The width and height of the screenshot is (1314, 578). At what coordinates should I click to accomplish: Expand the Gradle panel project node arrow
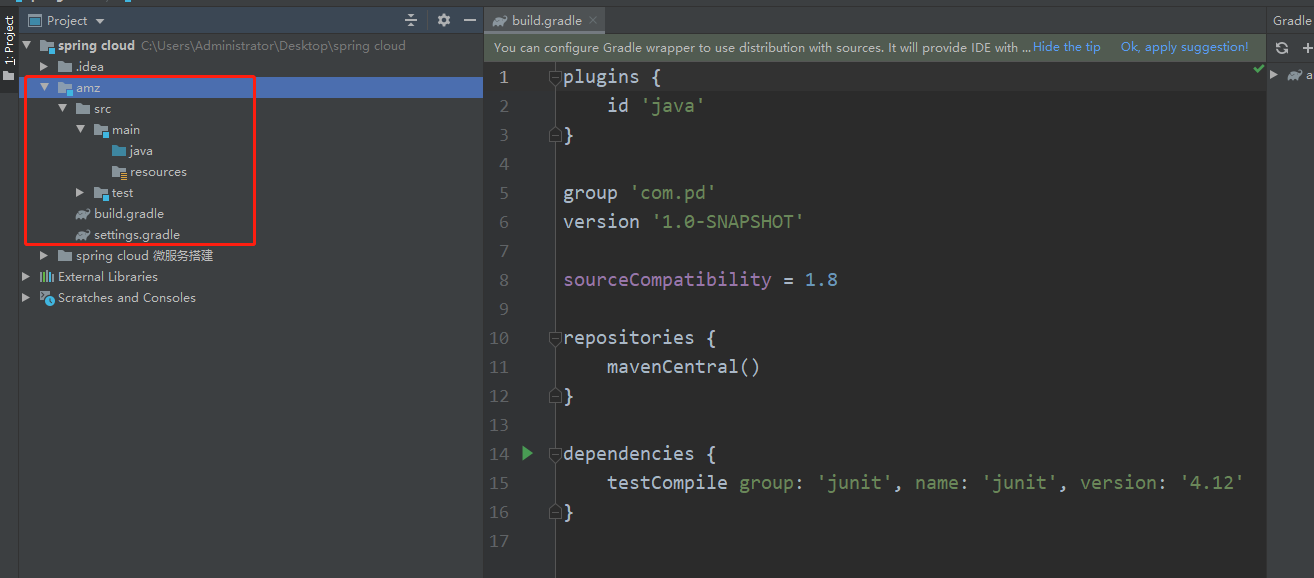click(1274, 75)
